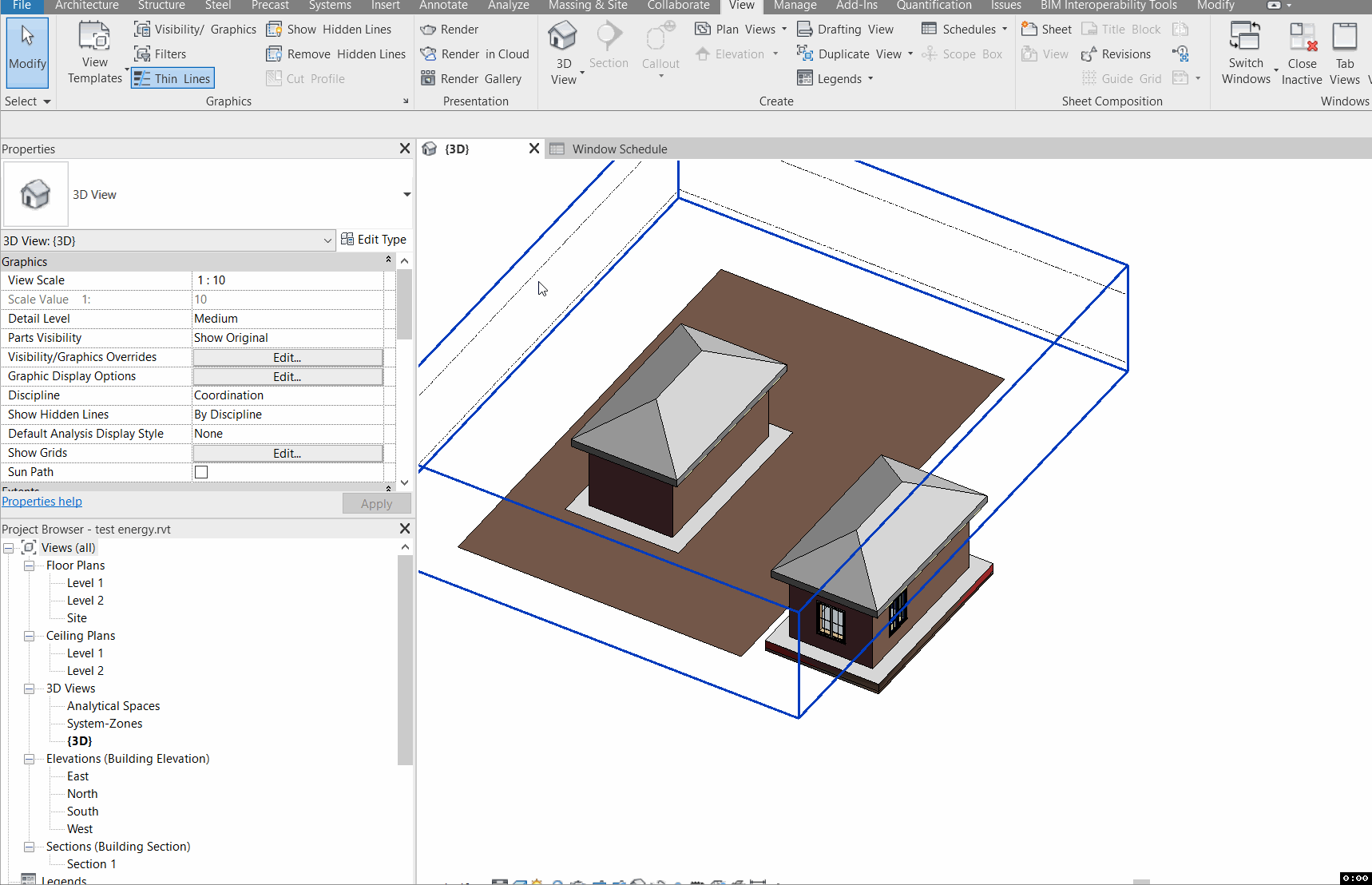The height and width of the screenshot is (885, 1372).
Task: Open the North elevation view
Action: coord(82,794)
